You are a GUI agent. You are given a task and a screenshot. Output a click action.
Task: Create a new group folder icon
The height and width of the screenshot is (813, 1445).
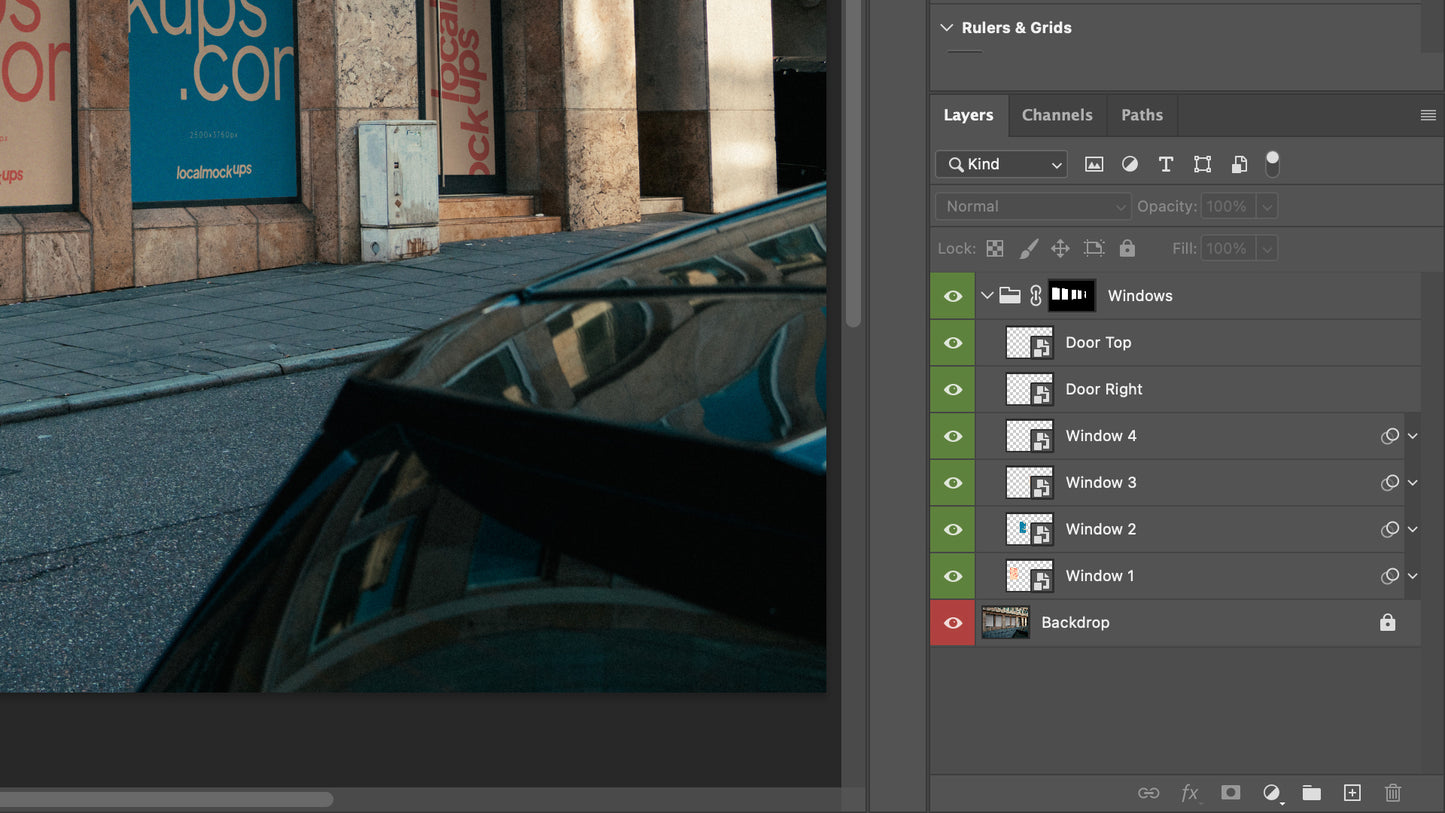(1311, 793)
